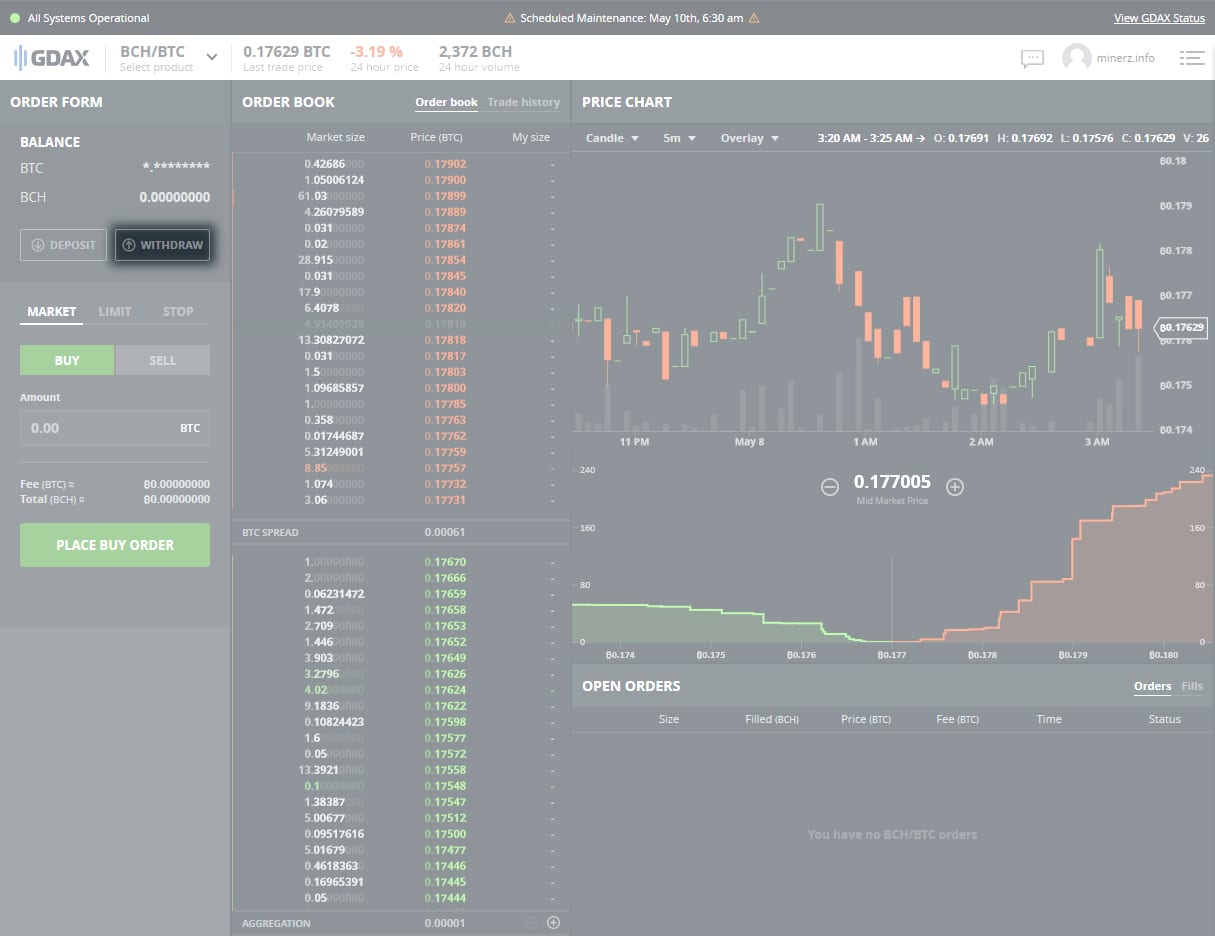Viewport: 1215px width, 936px height.
Task: Zoom out mid market price minus icon
Action: click(830, 487)
